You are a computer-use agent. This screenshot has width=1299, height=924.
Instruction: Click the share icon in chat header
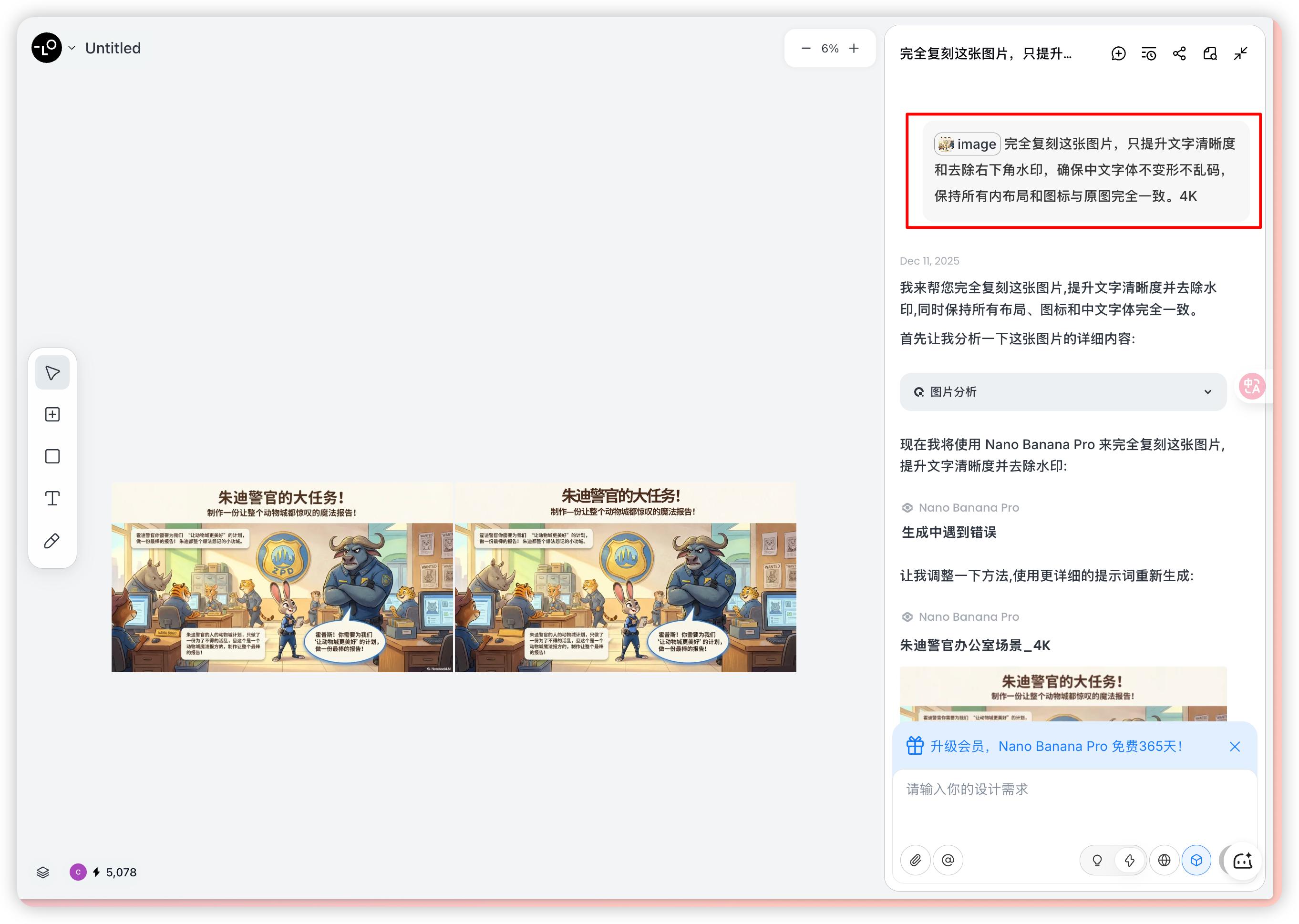[x=1179, y=53]
